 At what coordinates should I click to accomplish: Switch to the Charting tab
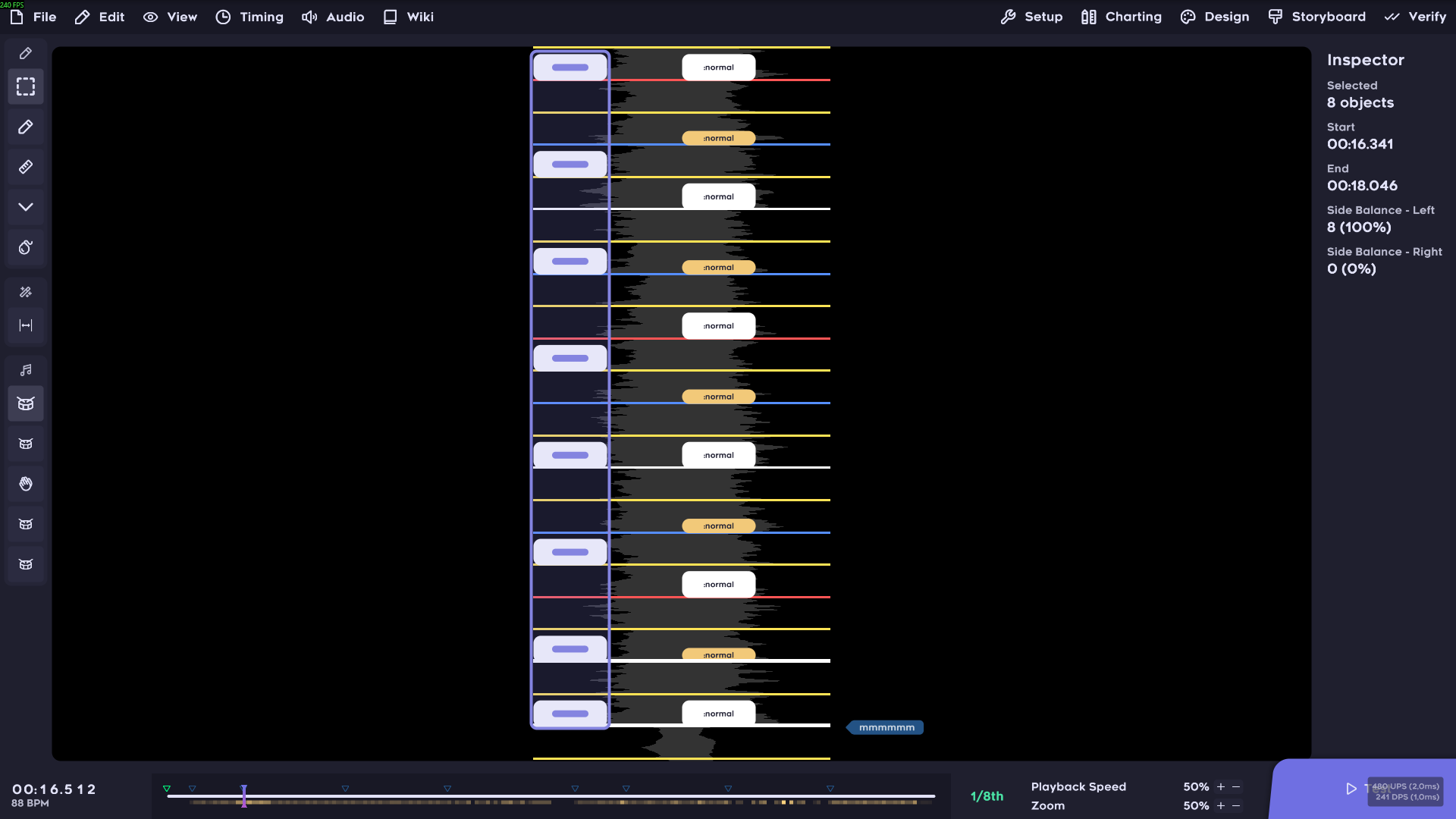pyautogui.click(x=1122, y=17)
